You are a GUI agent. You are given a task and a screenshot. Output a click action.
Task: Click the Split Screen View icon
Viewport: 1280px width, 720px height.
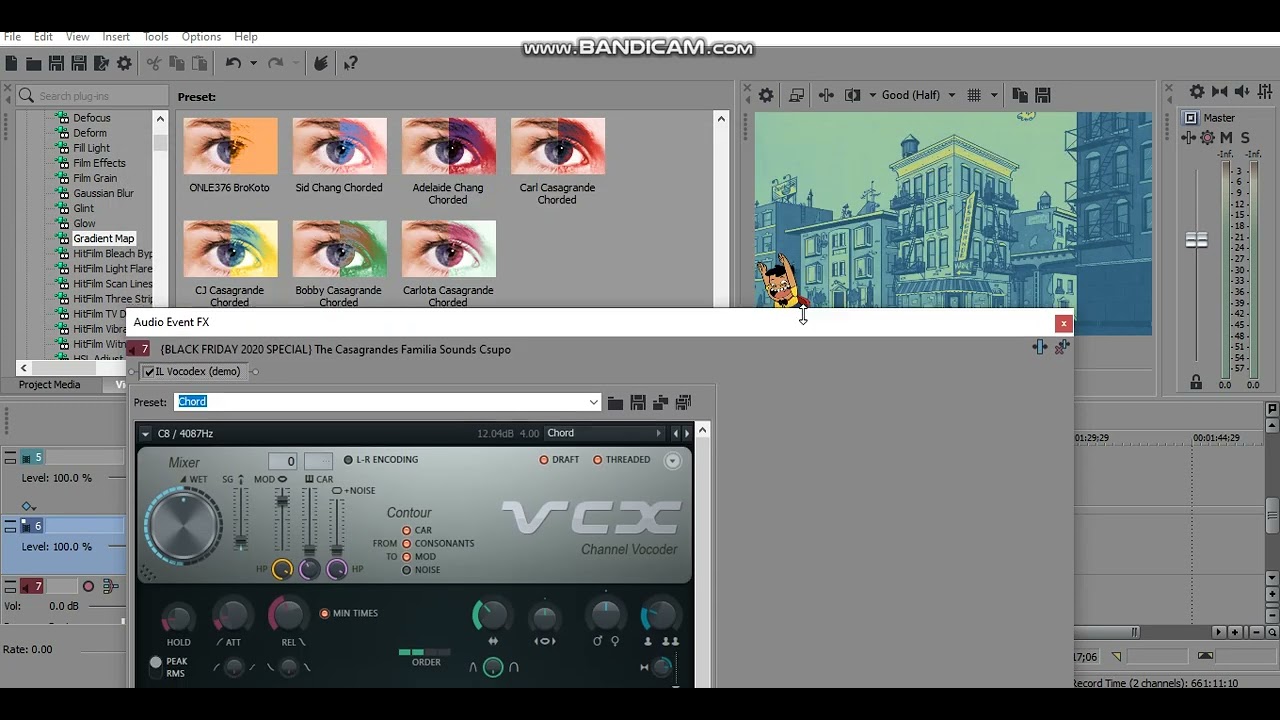(852, 95)
